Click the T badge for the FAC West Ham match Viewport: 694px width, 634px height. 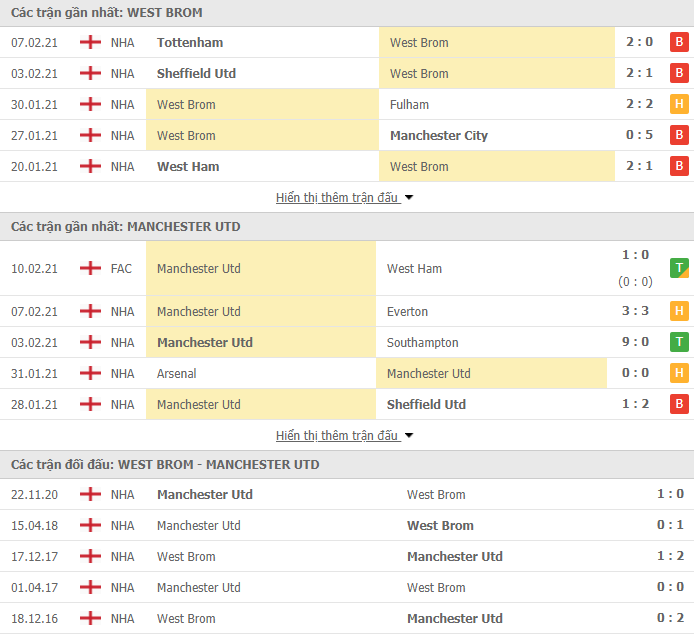[x=679, y=268]
